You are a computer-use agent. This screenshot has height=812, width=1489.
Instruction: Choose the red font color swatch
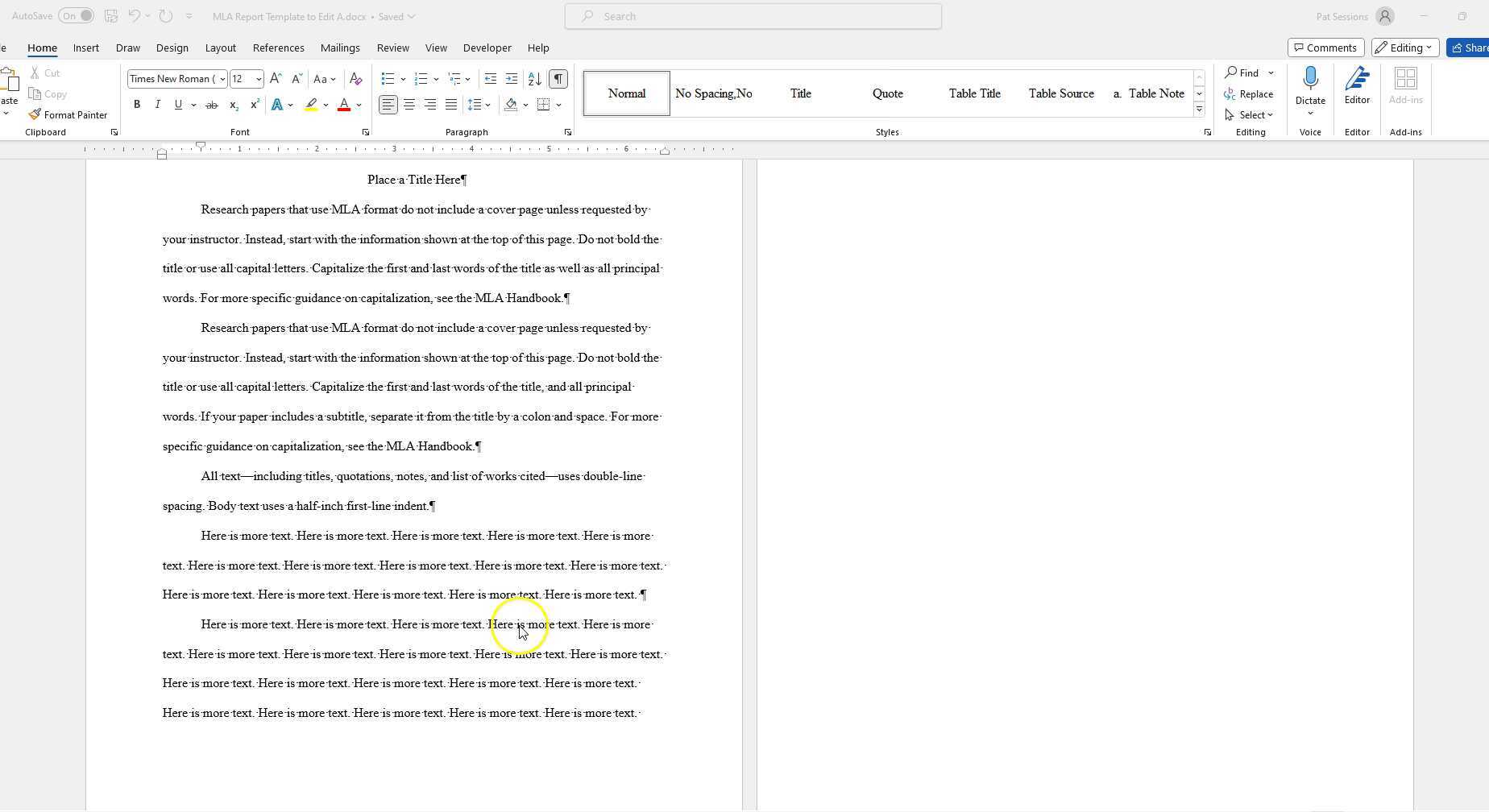click(342, 104)
